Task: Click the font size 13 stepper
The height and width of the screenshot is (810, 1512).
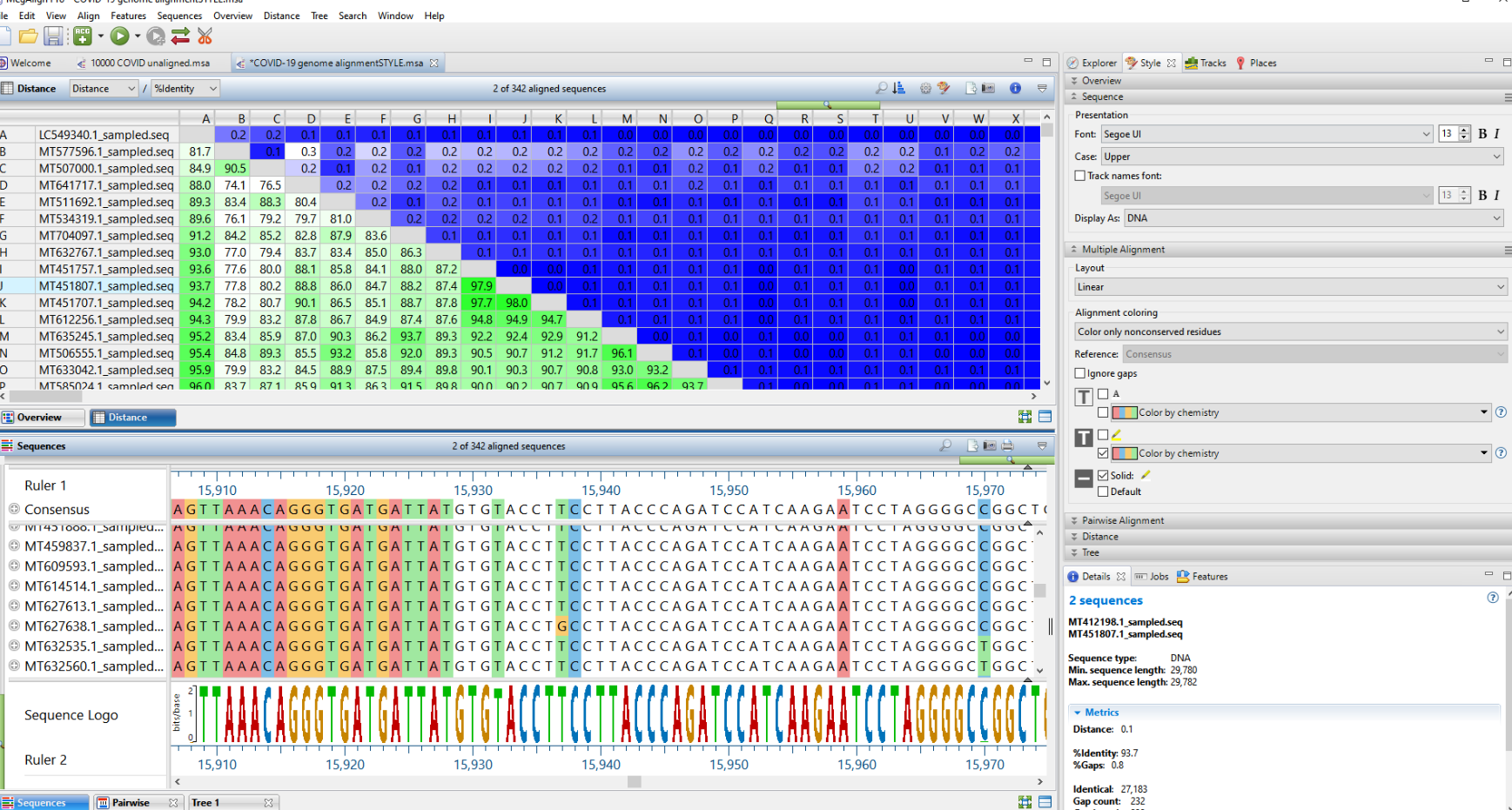Action: pyautogui.click(x=1464, y=134)
